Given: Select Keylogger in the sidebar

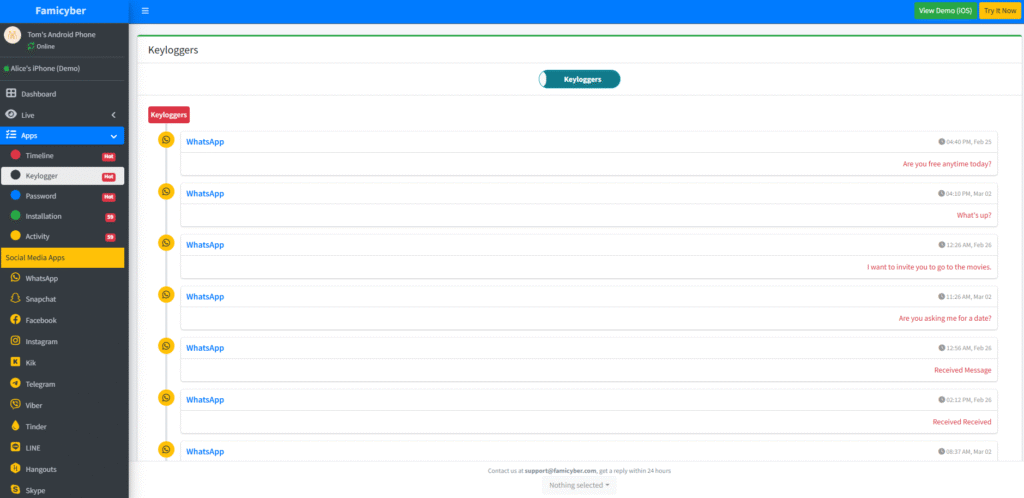Looking at the screenshot, I should [x=62, y=176].
